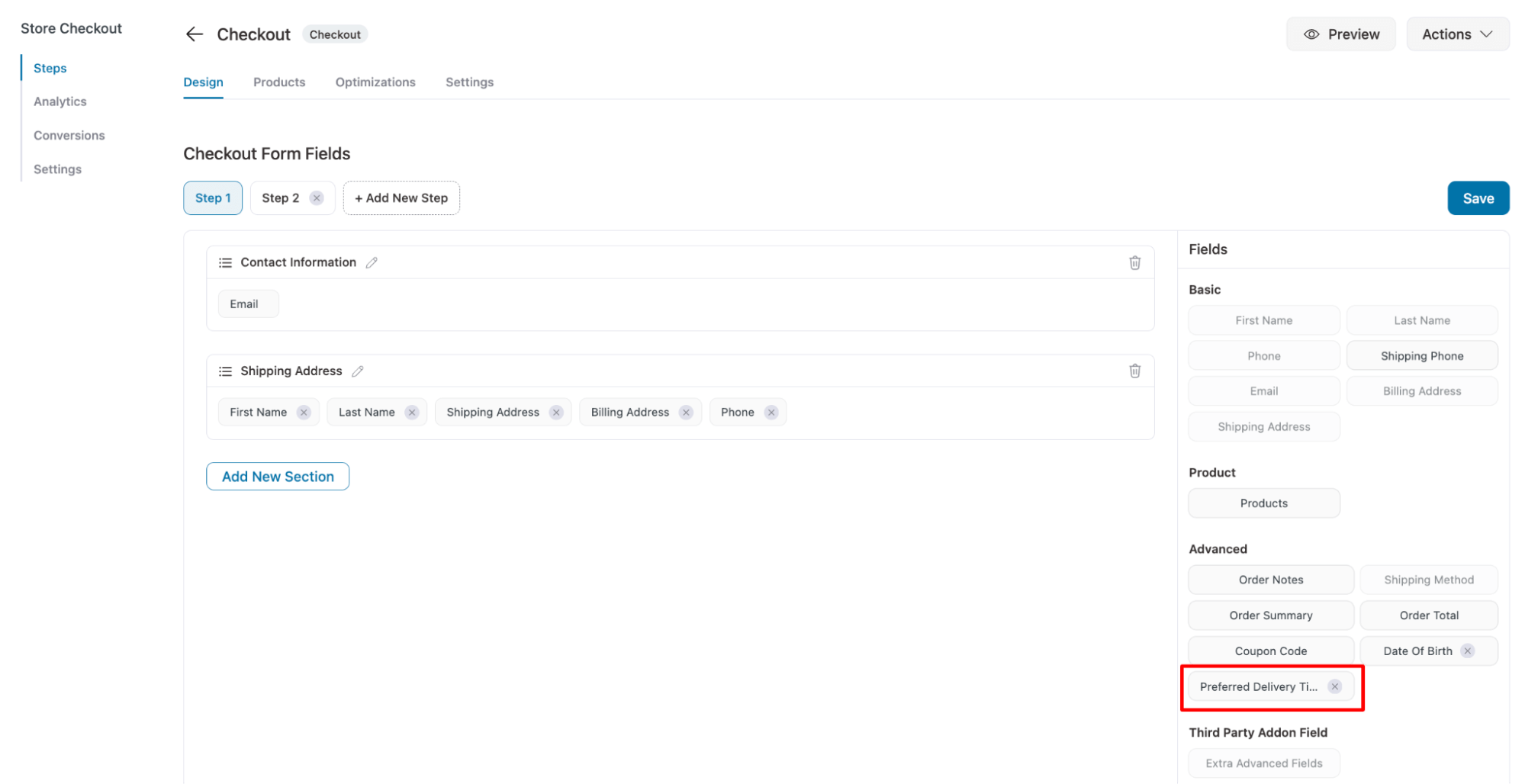This screenshot has height=784, width=1525.
Task: Open the Products tab
Action: (x=279, y=82)
